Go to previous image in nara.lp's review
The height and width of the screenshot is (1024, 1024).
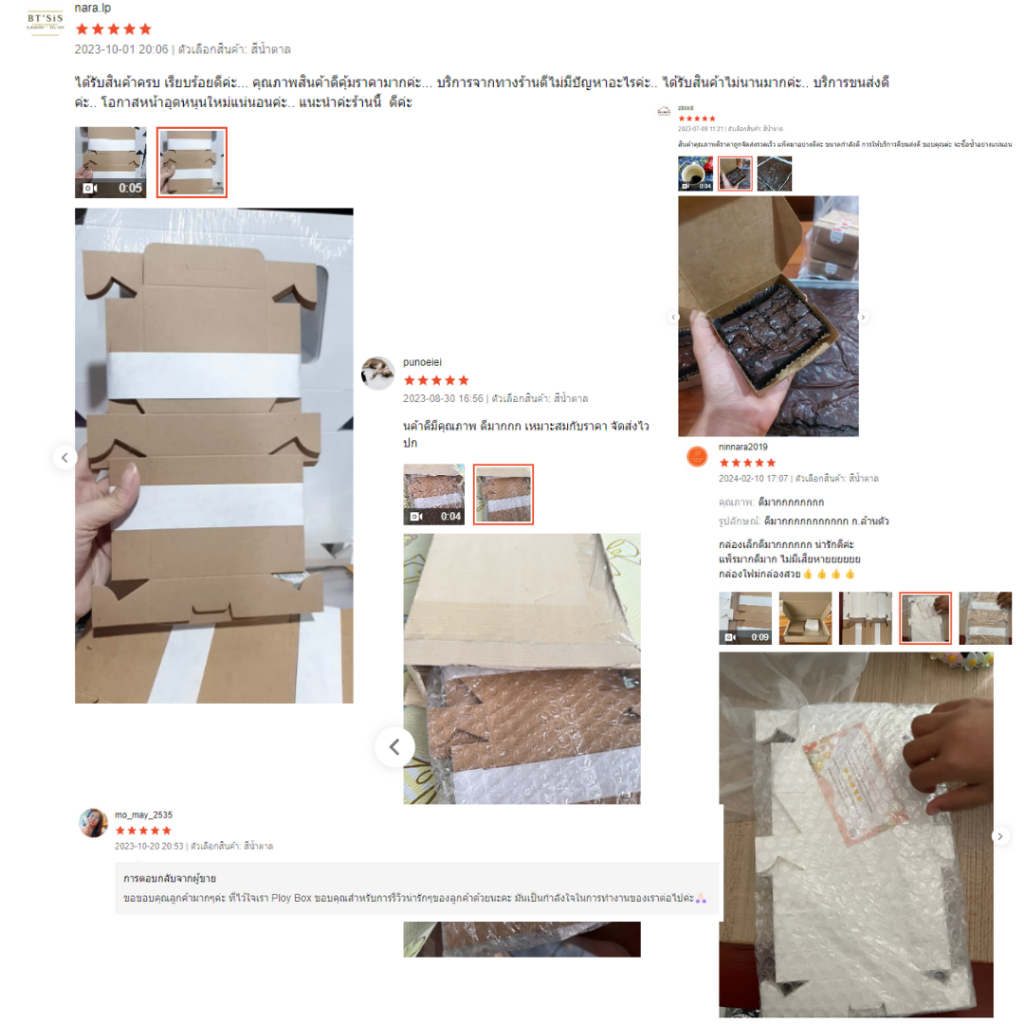click(x=65, y=458)
